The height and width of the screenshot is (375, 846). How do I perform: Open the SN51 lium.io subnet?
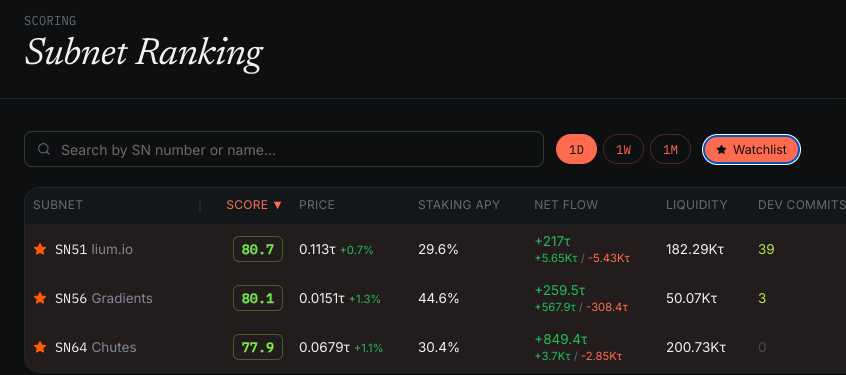[x=94, y=249]
